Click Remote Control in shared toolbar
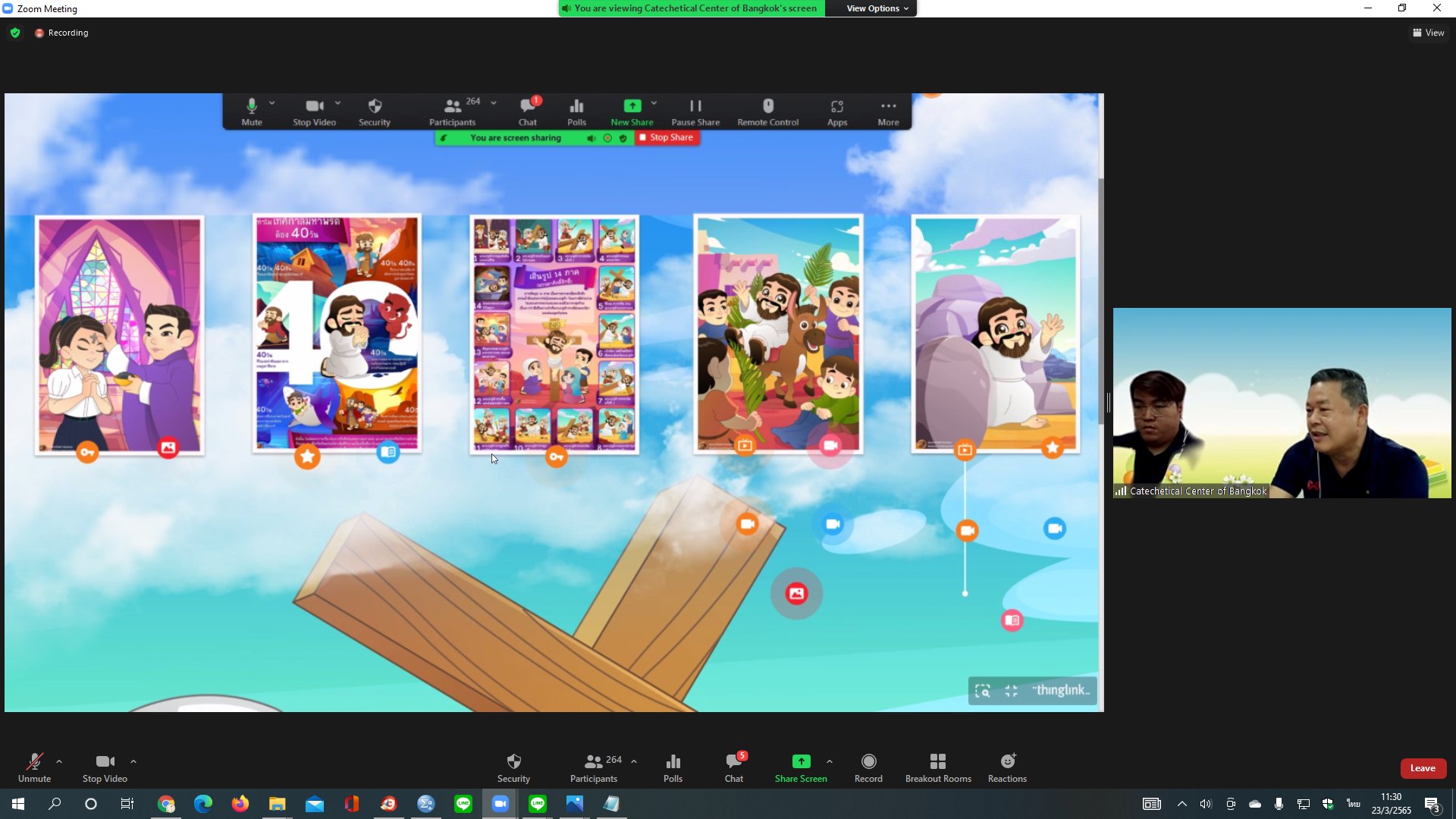Image resolution: width=1456 pixels, height=819 pixels. click(x=768, y=111)
